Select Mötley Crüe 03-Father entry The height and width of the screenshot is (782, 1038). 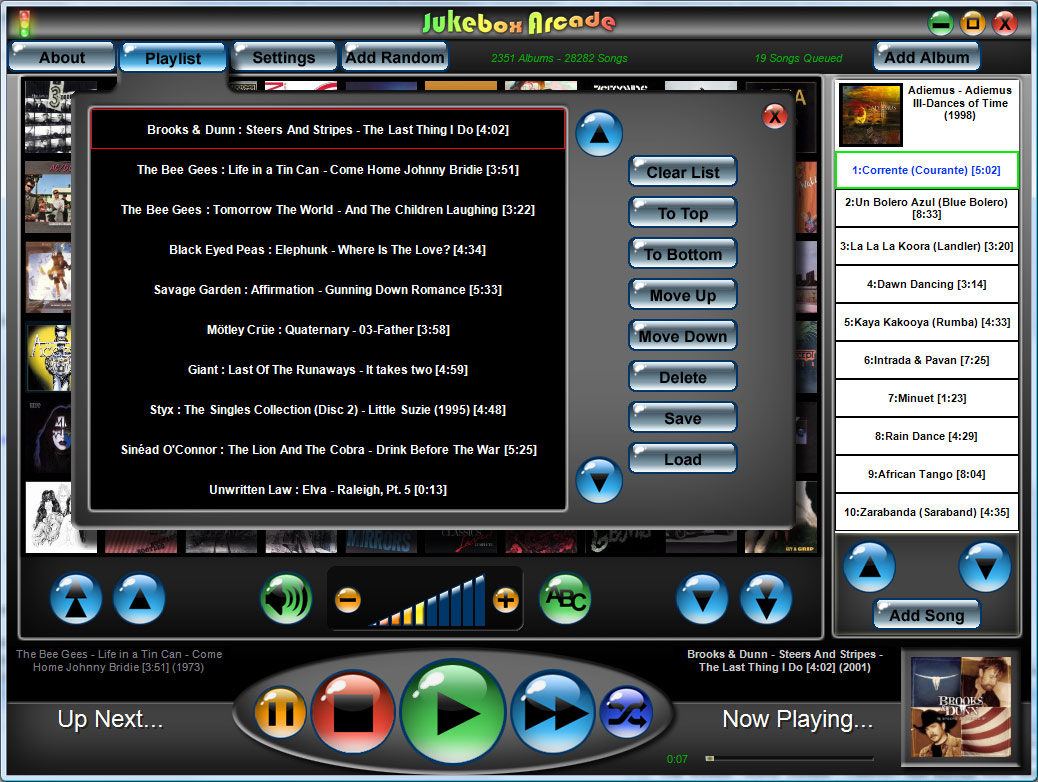(x=328, y=330)
